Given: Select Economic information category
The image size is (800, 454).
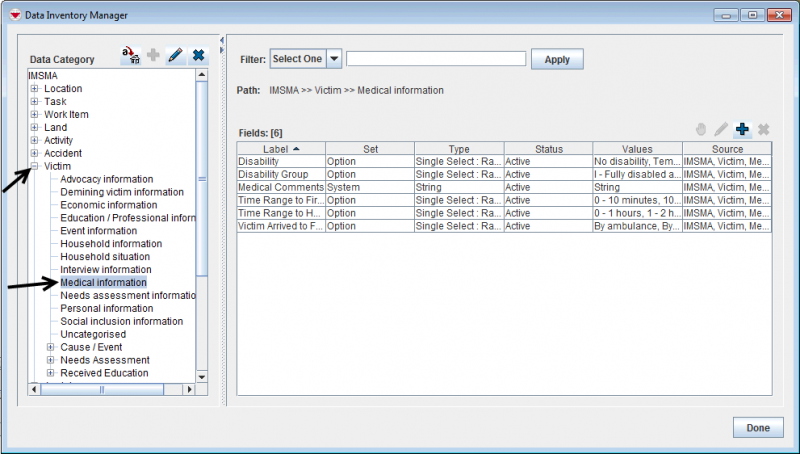Looking at the screenshot, I should point(108,205).
